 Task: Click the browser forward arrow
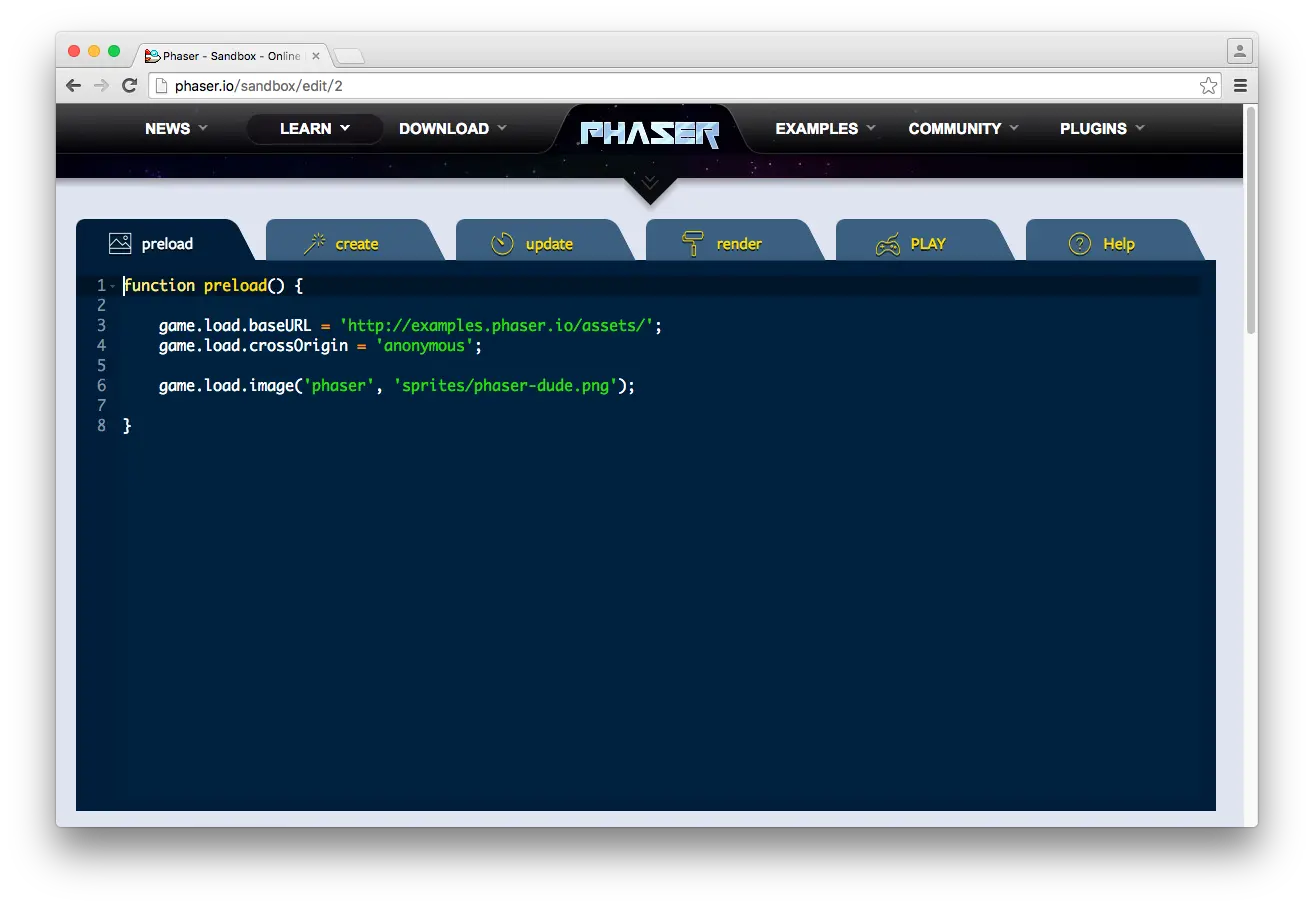click(101, 86)
